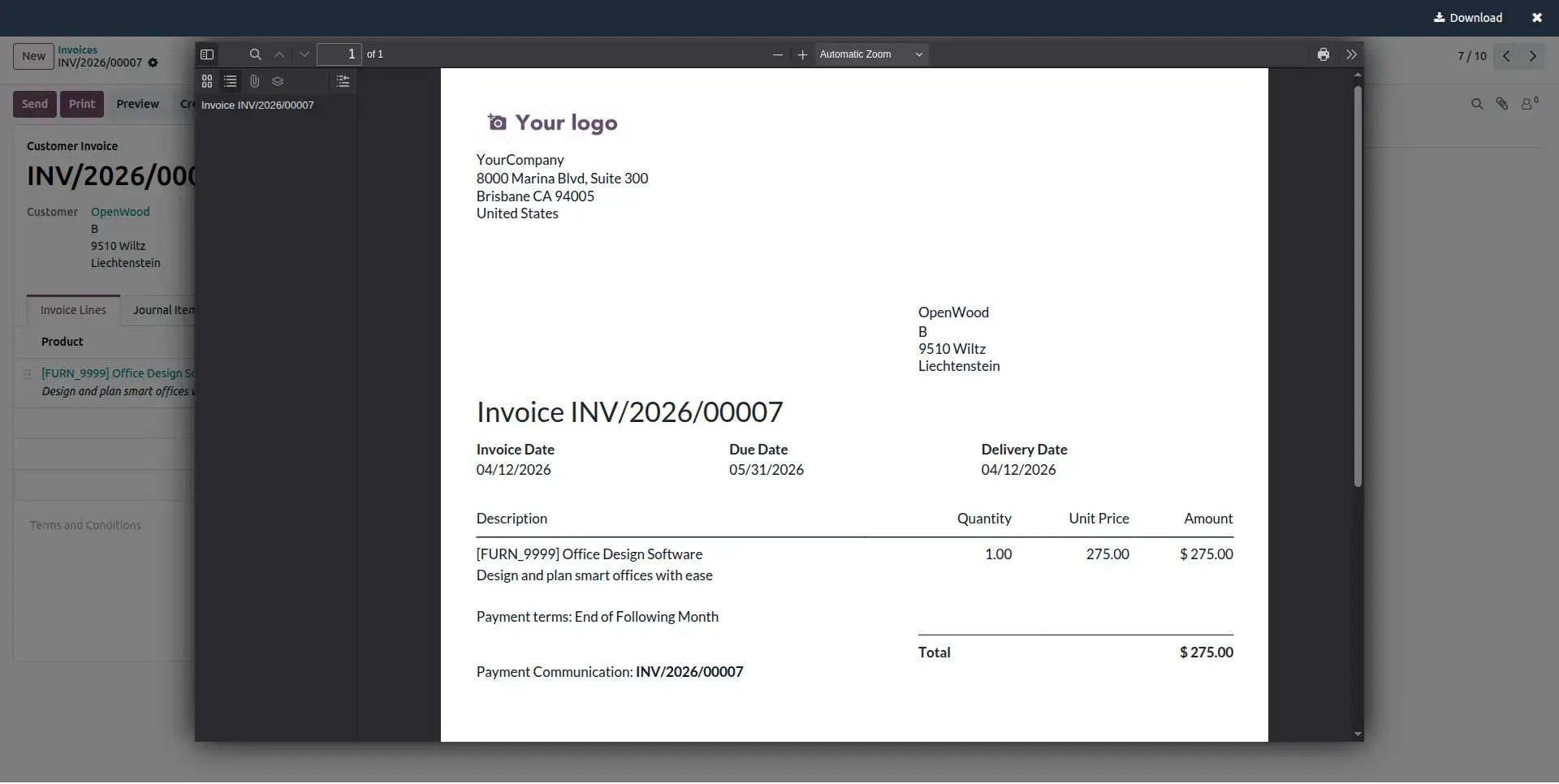The image size is (1559, 784).
Task: Go to the previous PDF page
Action: click(x=279, y=54)
